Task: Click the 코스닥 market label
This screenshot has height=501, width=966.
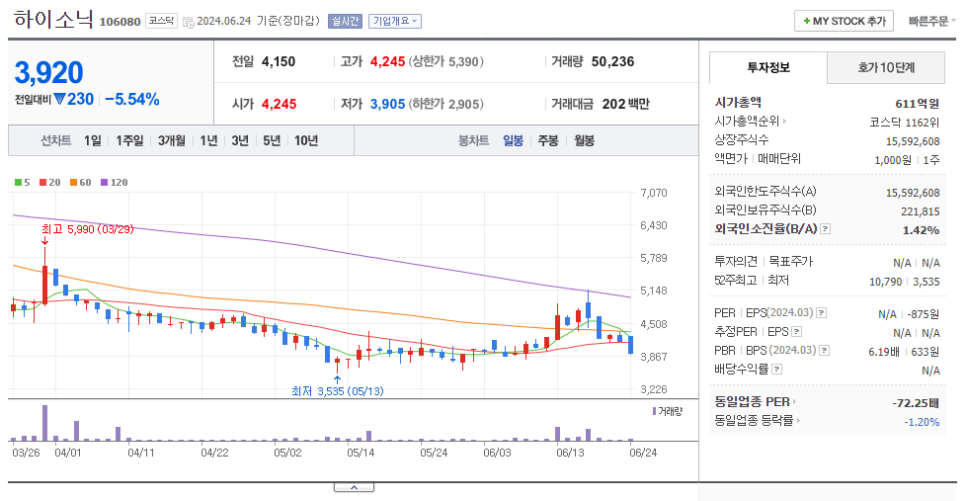Action: pos(161,21)
